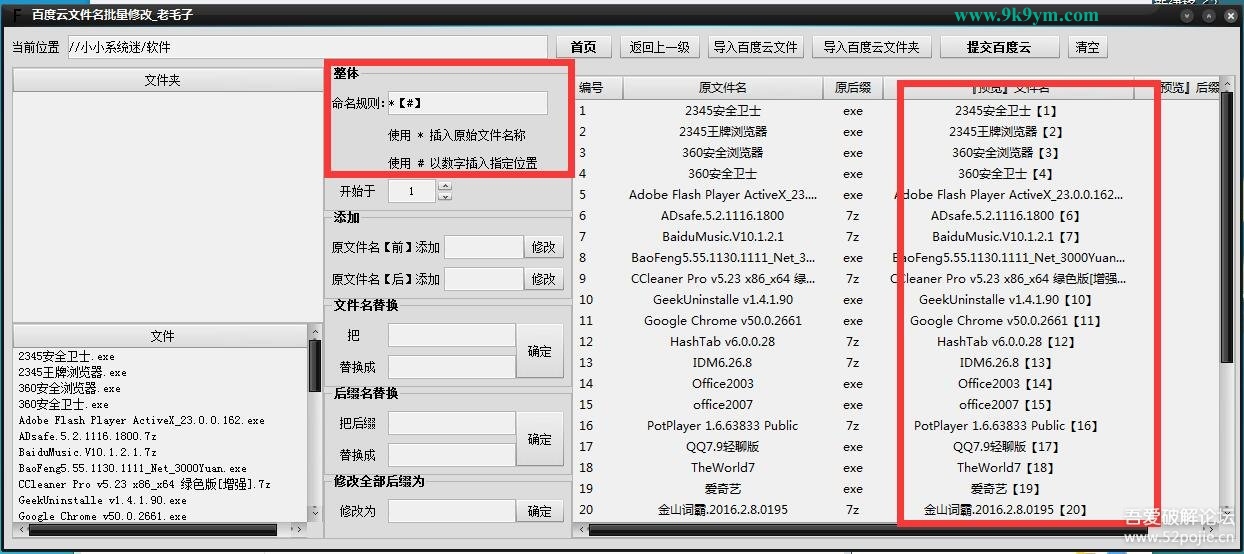Select Google Chrome v50.0.2661.exe in 文件 list
Image resolution: width=1244 pixels, height=554 pixels.
[x=102, y=516]
